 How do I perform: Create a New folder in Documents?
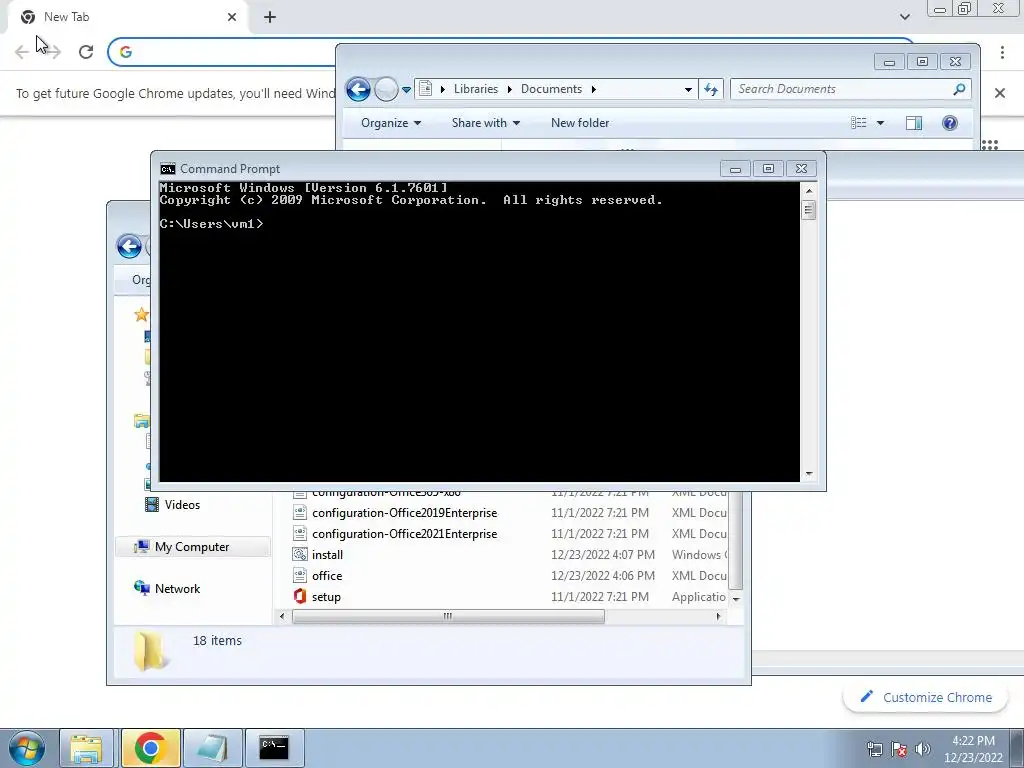tap(580, 123)
